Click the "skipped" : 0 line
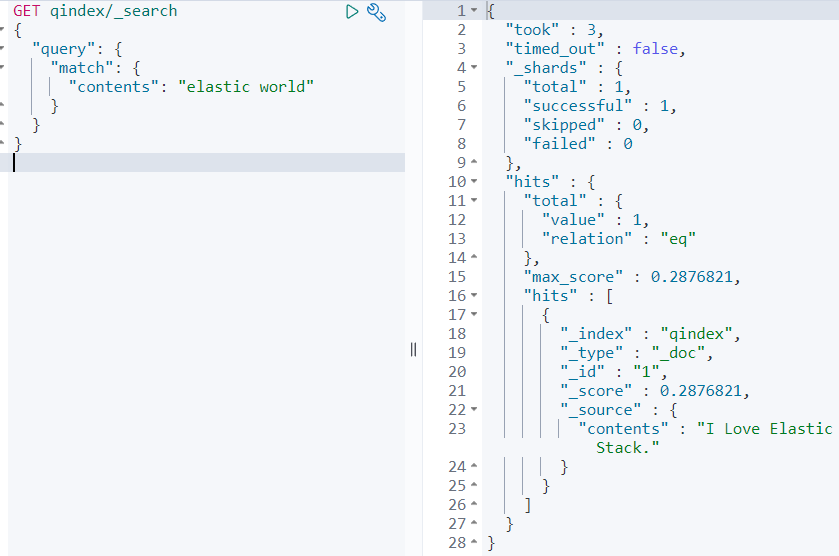The image size is (839, 556). click(586, 125)
